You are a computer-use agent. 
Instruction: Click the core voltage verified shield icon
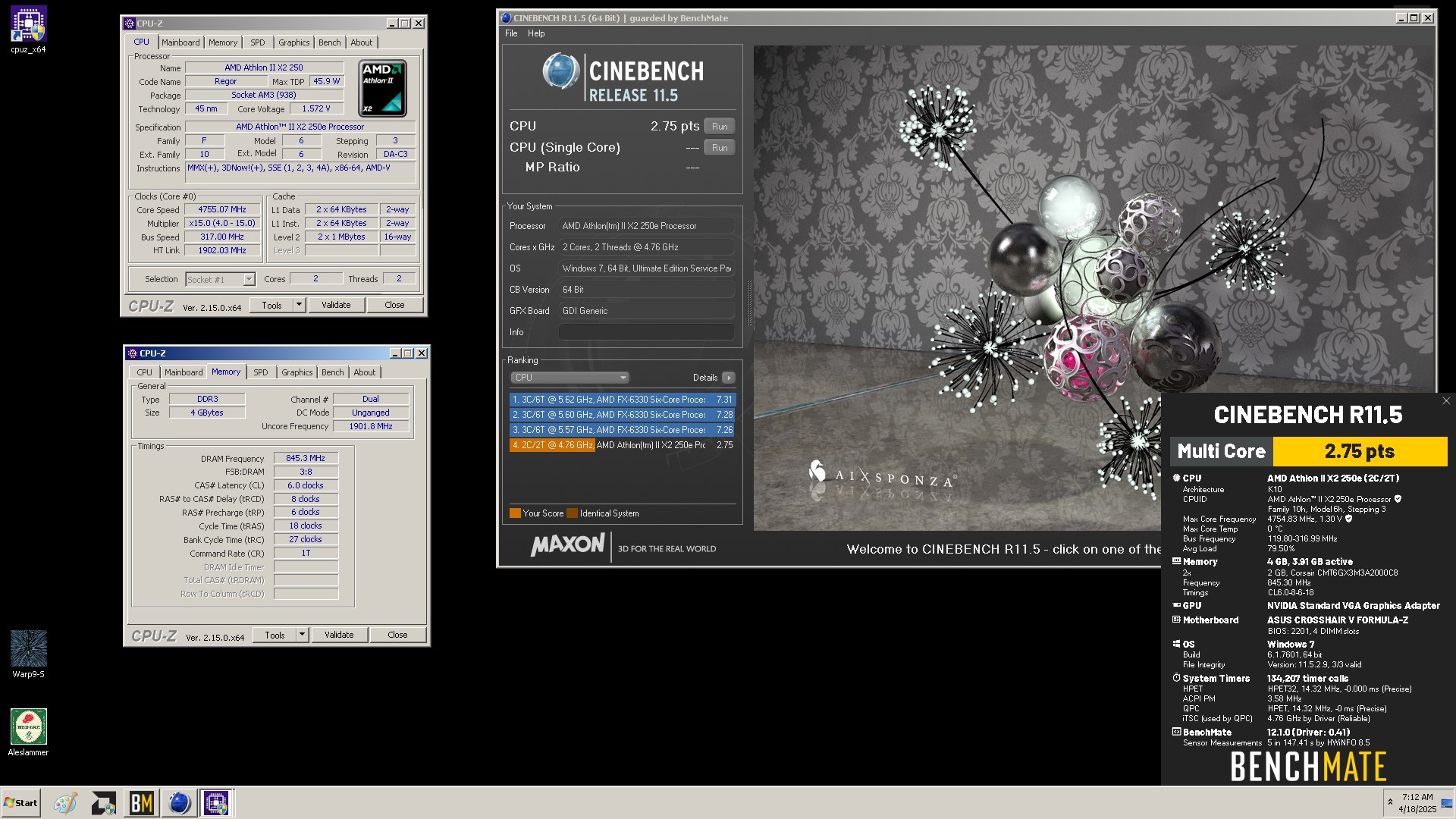tap(1348, 519)
